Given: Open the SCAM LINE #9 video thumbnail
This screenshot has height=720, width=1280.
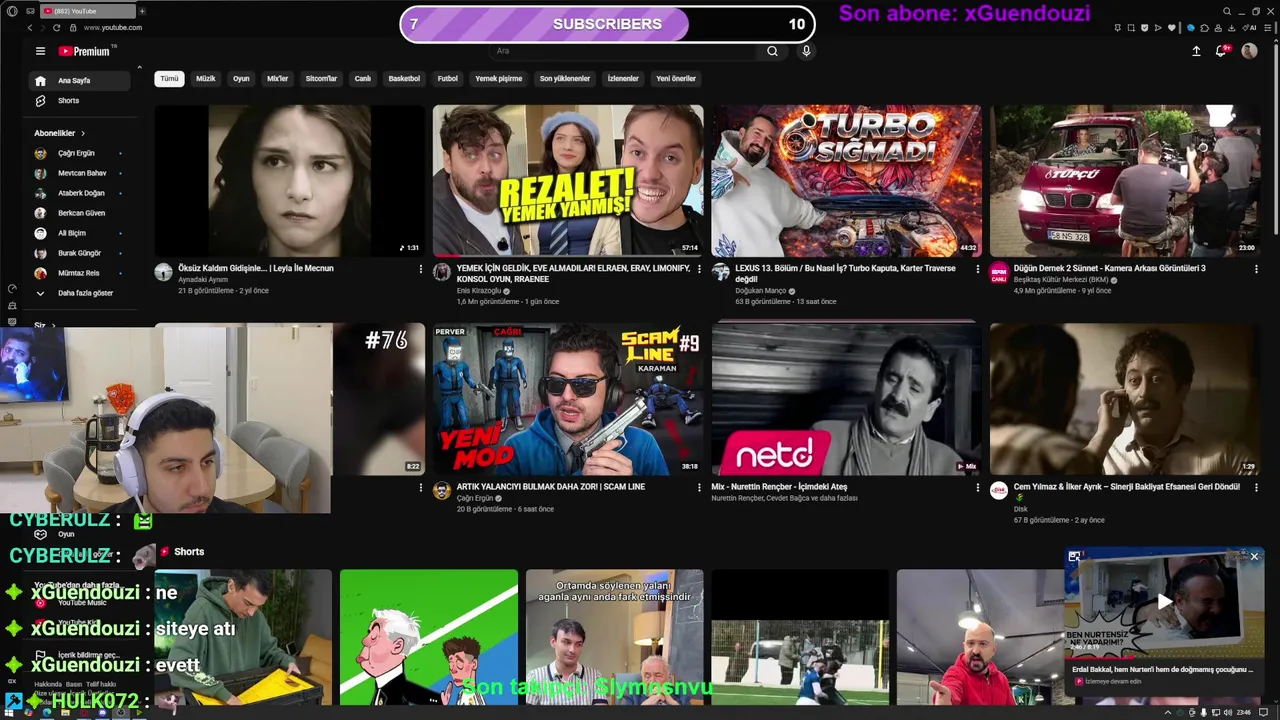Looking at the screenshot, I should click(568, 399).
